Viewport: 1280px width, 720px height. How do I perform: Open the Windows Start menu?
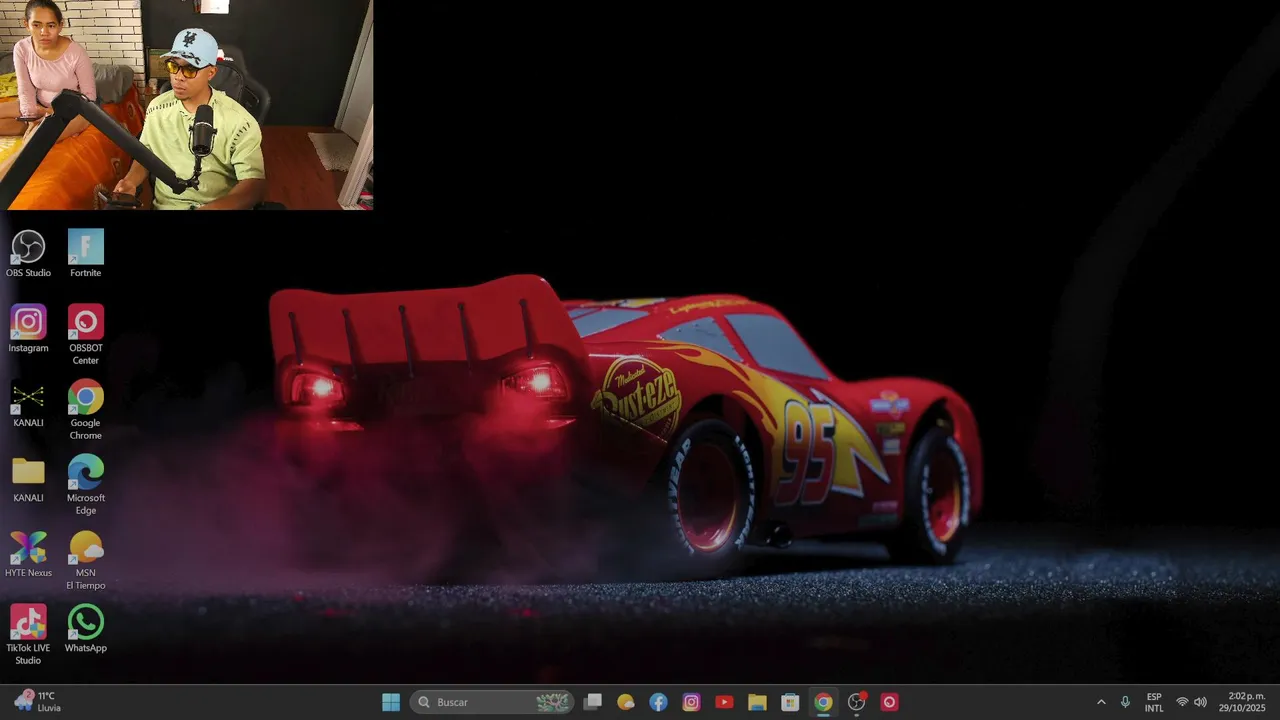pos(391,702)
